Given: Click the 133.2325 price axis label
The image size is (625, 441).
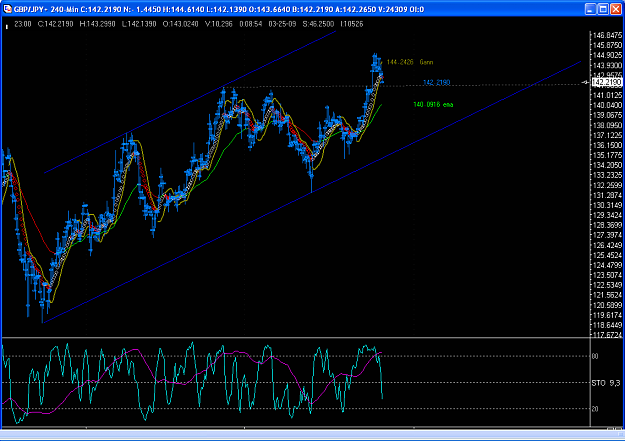Looking at the screenshot, I should 607,175.
